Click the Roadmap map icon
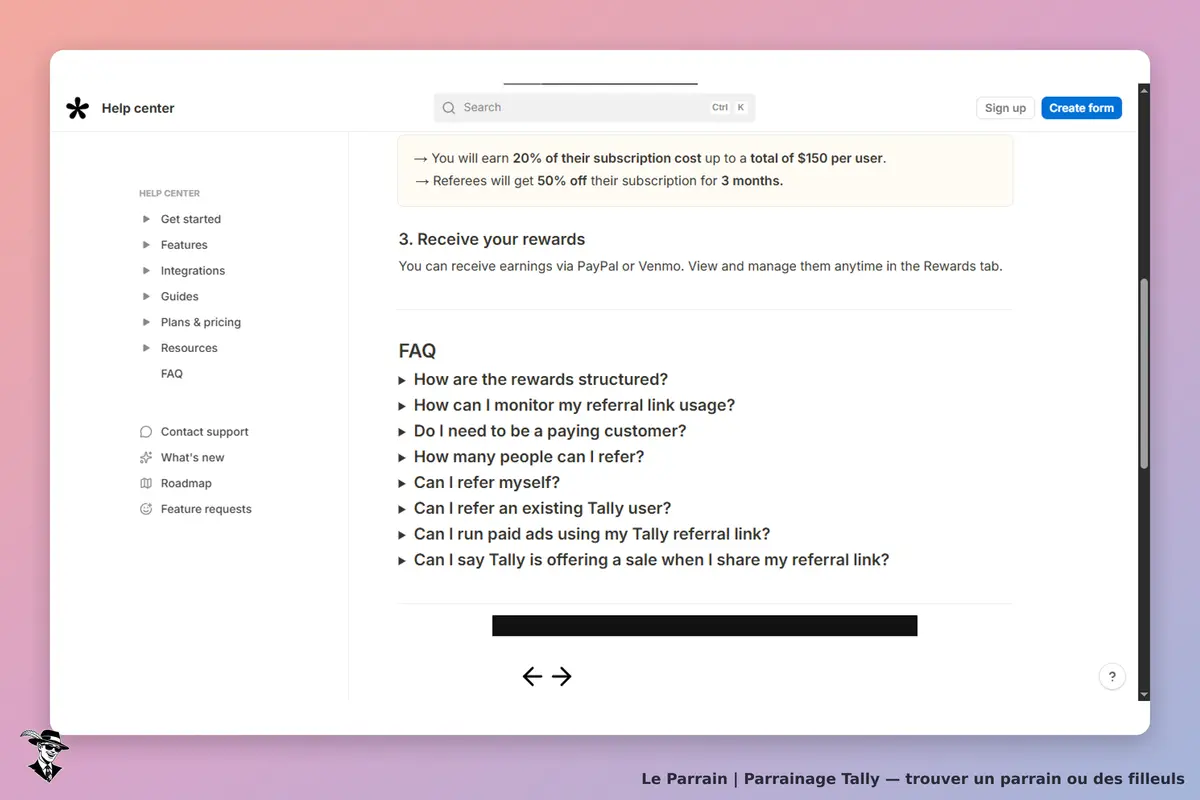This screenshot has width=1200, height=800. point(146,484)
